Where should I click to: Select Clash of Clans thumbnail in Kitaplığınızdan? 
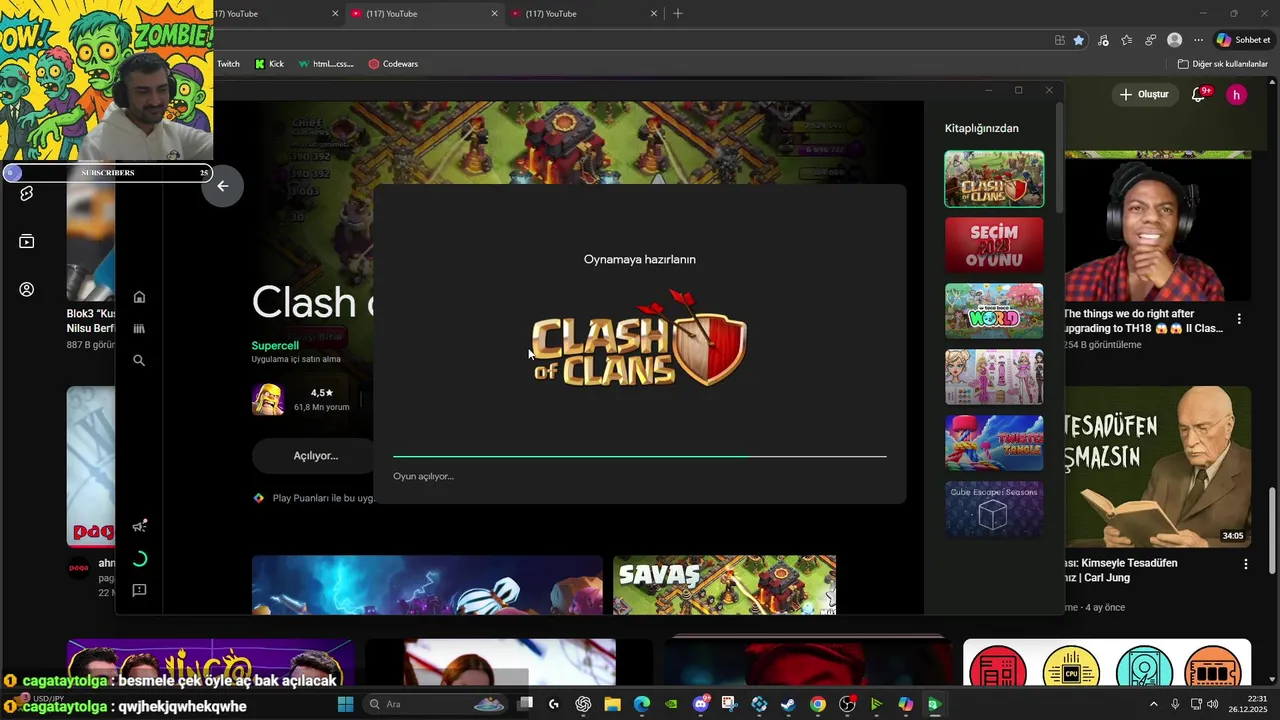tap(994, 179)
